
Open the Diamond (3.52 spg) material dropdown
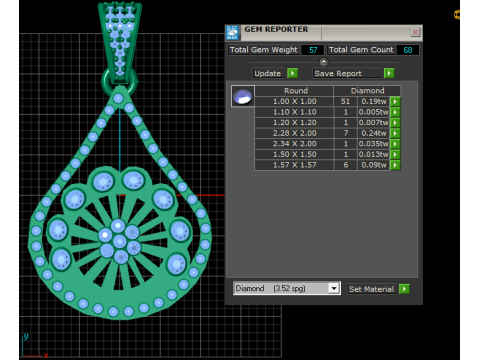coord(334,288)
